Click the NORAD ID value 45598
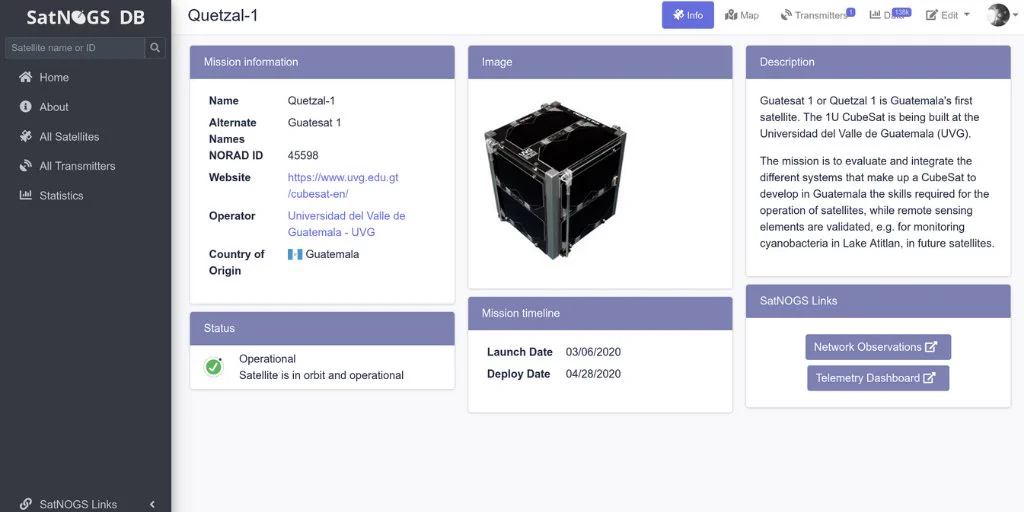1024x512 pixels. 303,155
